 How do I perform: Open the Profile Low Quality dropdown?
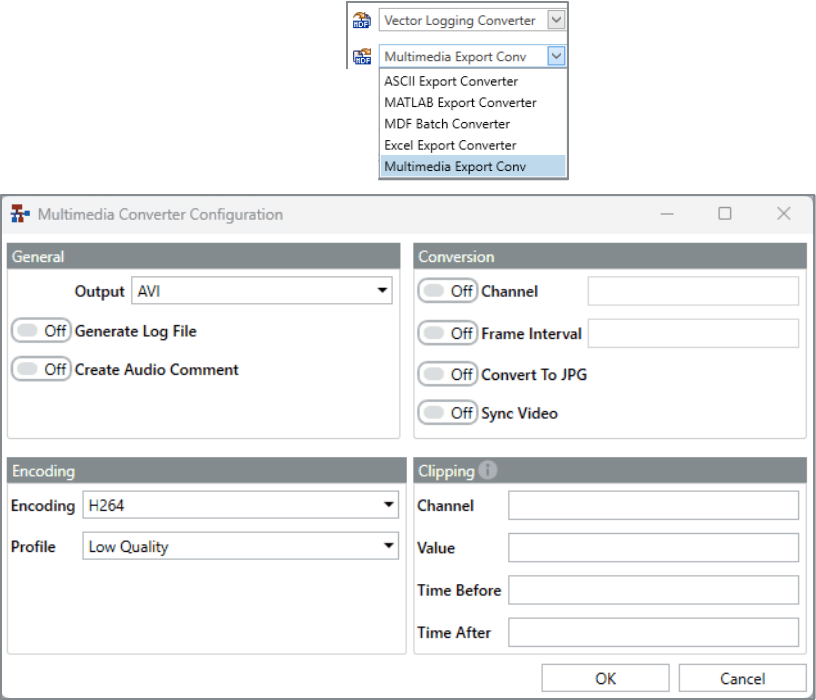240,546
